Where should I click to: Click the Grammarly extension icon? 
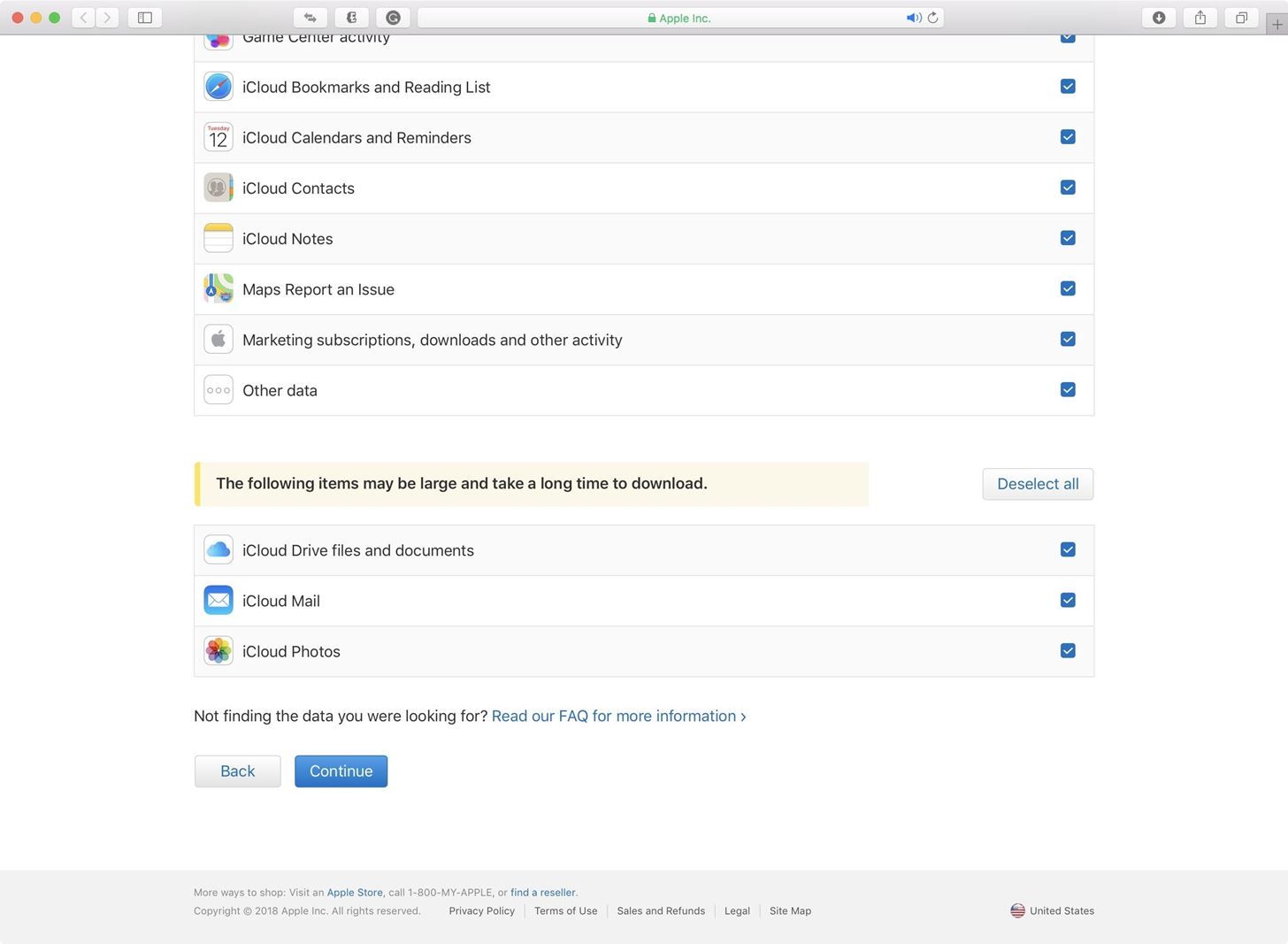[394, 18]
